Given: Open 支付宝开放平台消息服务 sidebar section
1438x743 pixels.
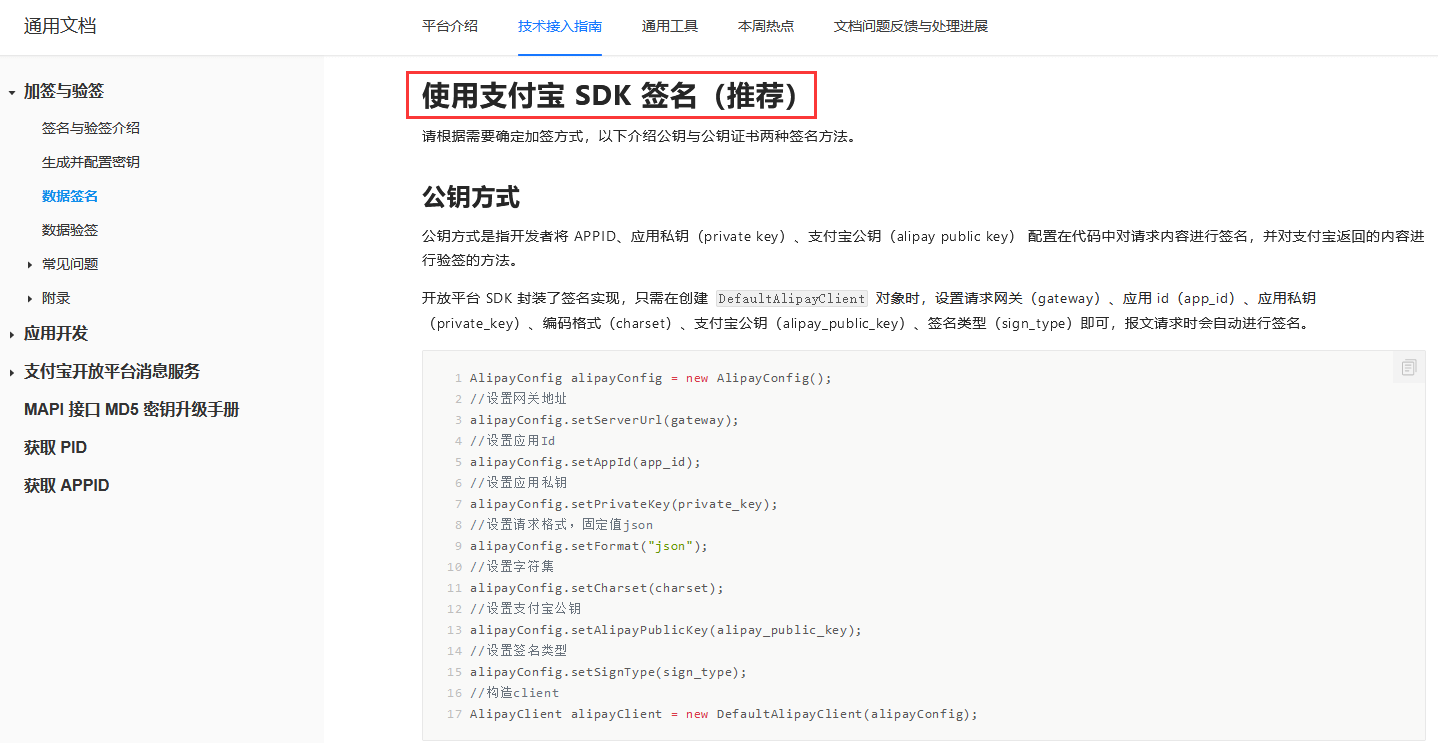Looking at the screenshot, I should 112,371.
